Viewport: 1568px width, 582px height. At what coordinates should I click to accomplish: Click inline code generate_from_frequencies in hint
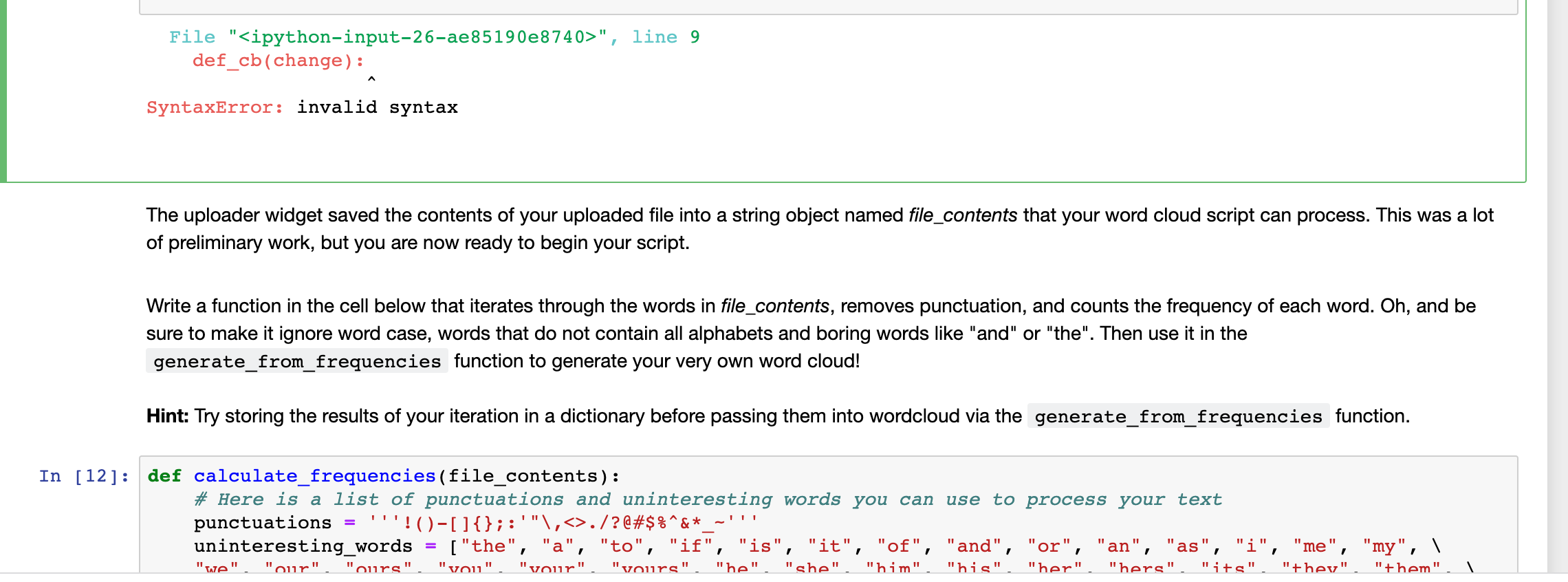tap(1178, 417)
